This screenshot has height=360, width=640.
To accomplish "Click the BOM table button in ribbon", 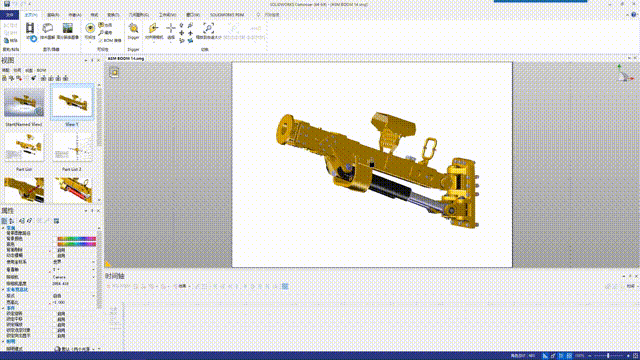I will [x=110, y=40].
